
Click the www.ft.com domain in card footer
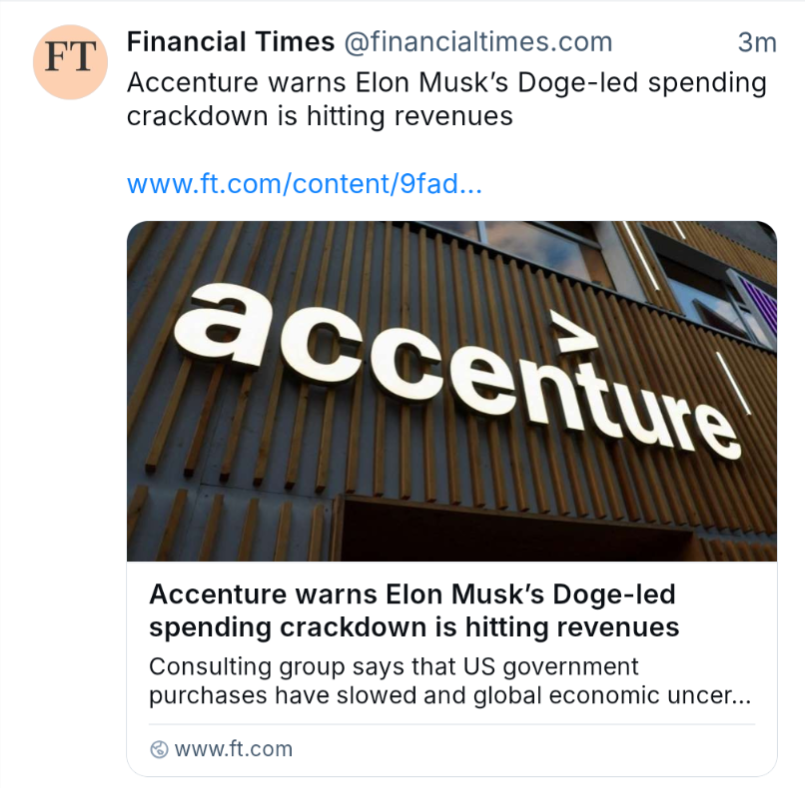pyautogui.click(x=233, y=749)
